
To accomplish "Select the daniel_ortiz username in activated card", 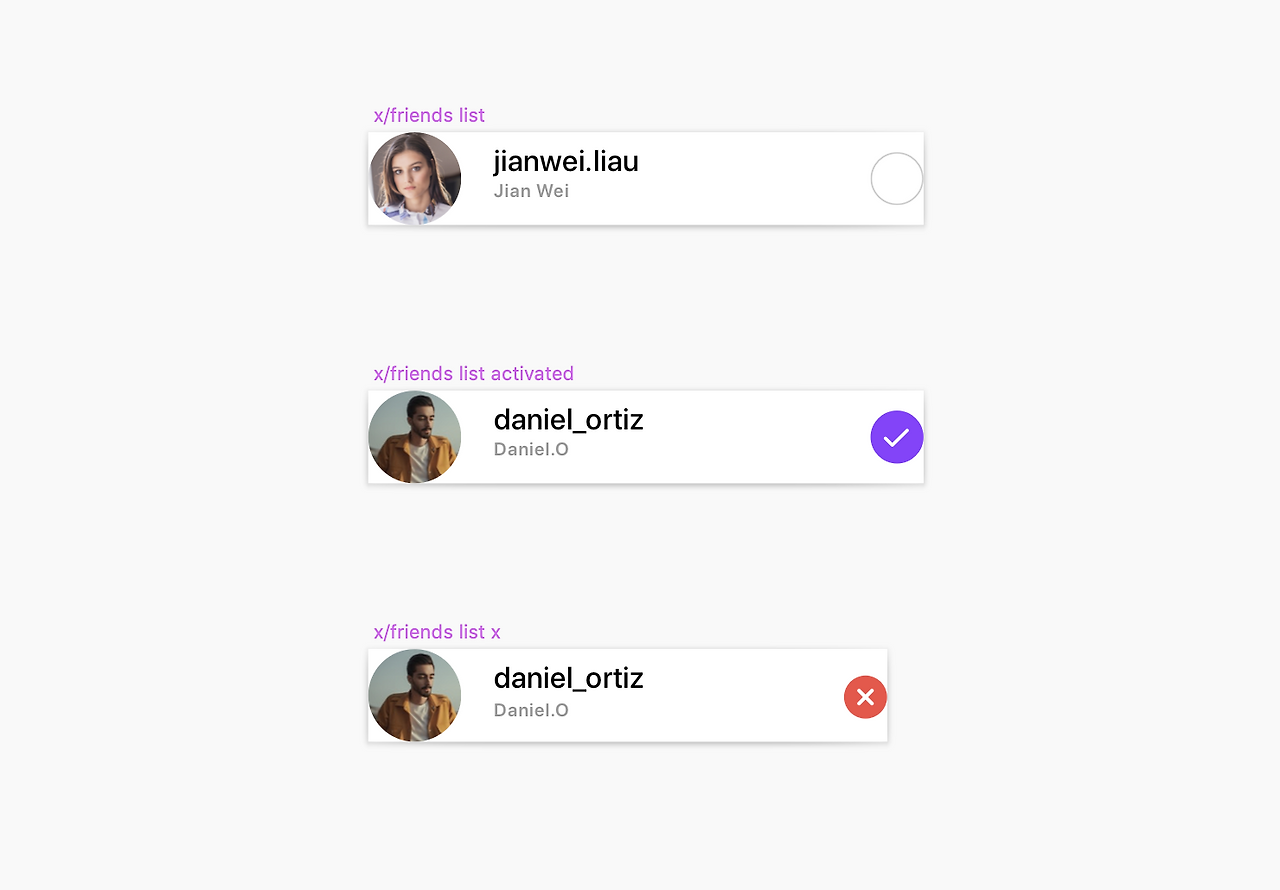I will coord(568,420).
